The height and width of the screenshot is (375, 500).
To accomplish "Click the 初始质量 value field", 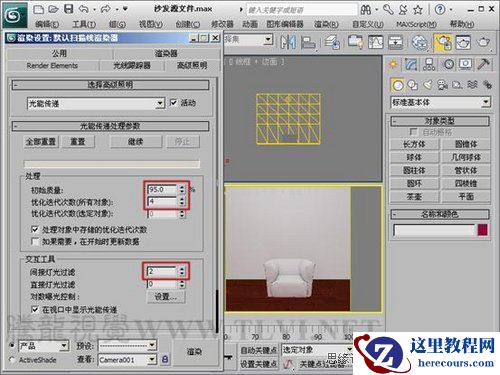I will [163, 190].
